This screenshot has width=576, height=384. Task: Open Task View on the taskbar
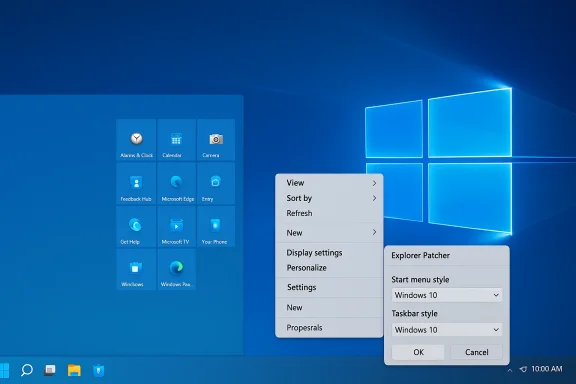pyautogui.click(x=50, y=370)
